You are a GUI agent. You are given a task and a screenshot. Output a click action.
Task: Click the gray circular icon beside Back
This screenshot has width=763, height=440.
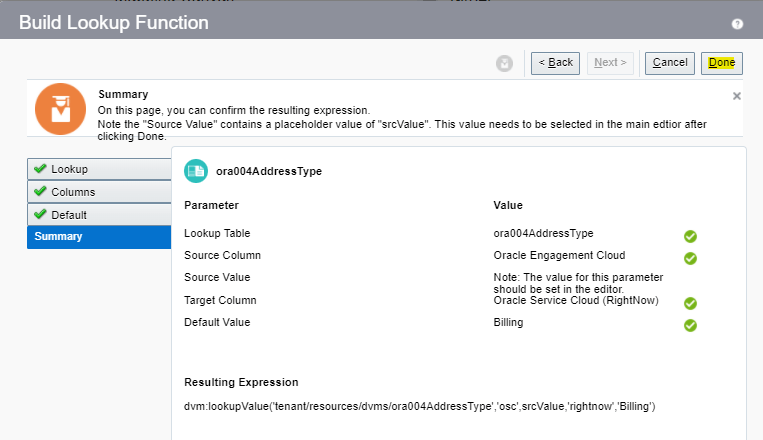504,63
